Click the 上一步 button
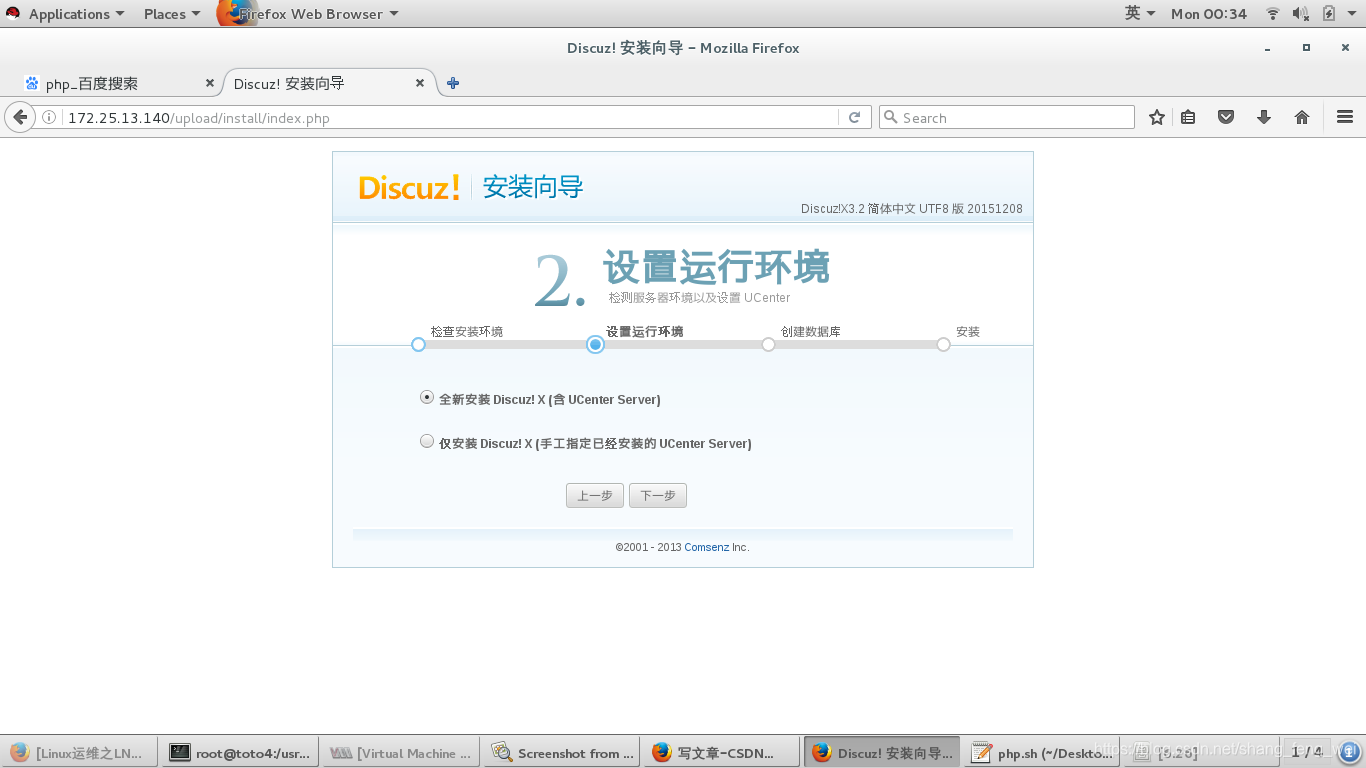 pyautogui.click(x=595, y=495)
